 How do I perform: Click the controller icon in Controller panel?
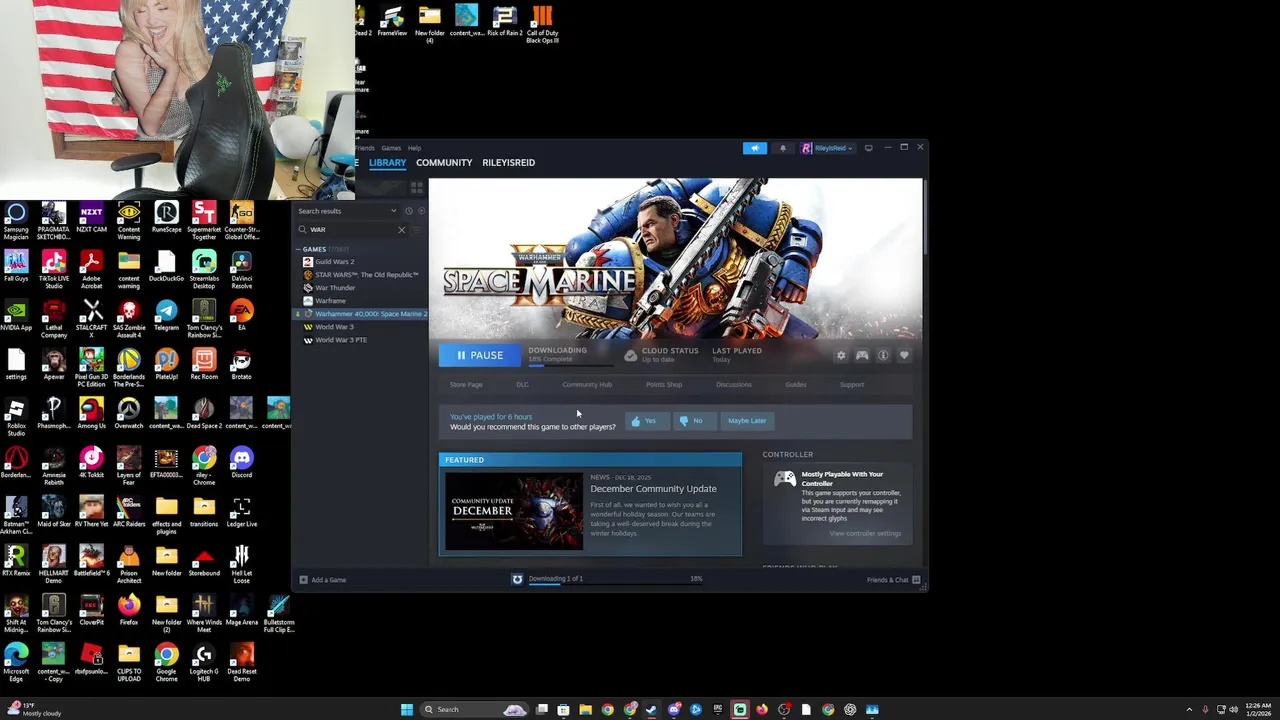tap(785, 480)
